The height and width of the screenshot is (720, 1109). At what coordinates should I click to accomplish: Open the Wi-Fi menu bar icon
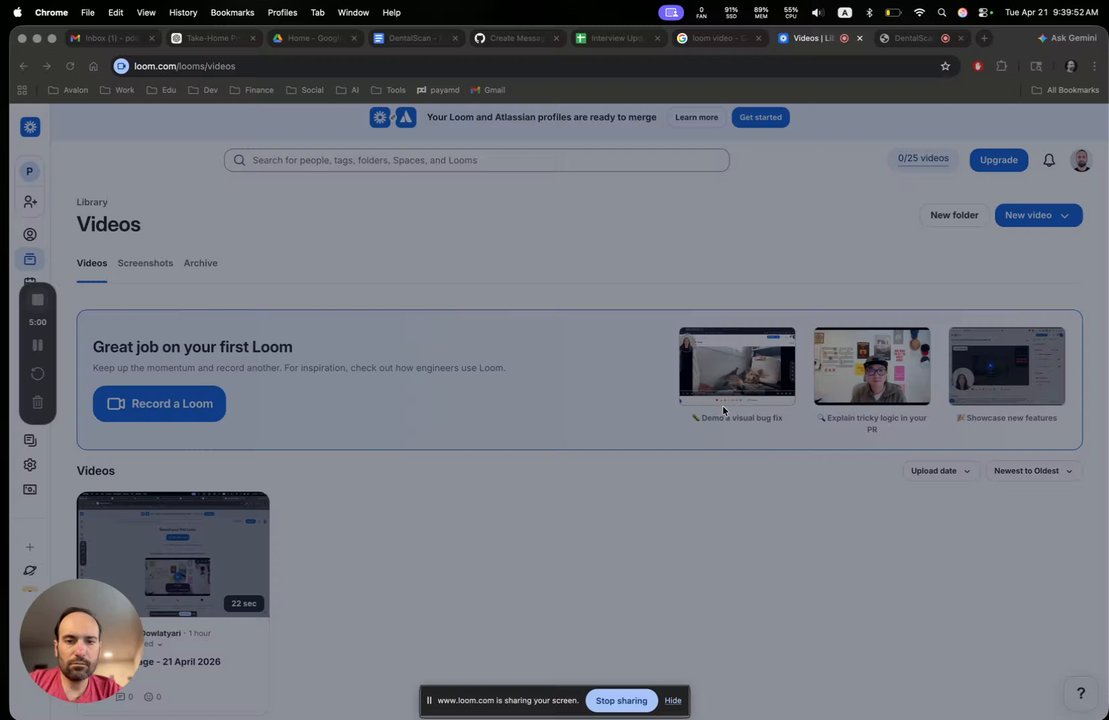(919, 13)
